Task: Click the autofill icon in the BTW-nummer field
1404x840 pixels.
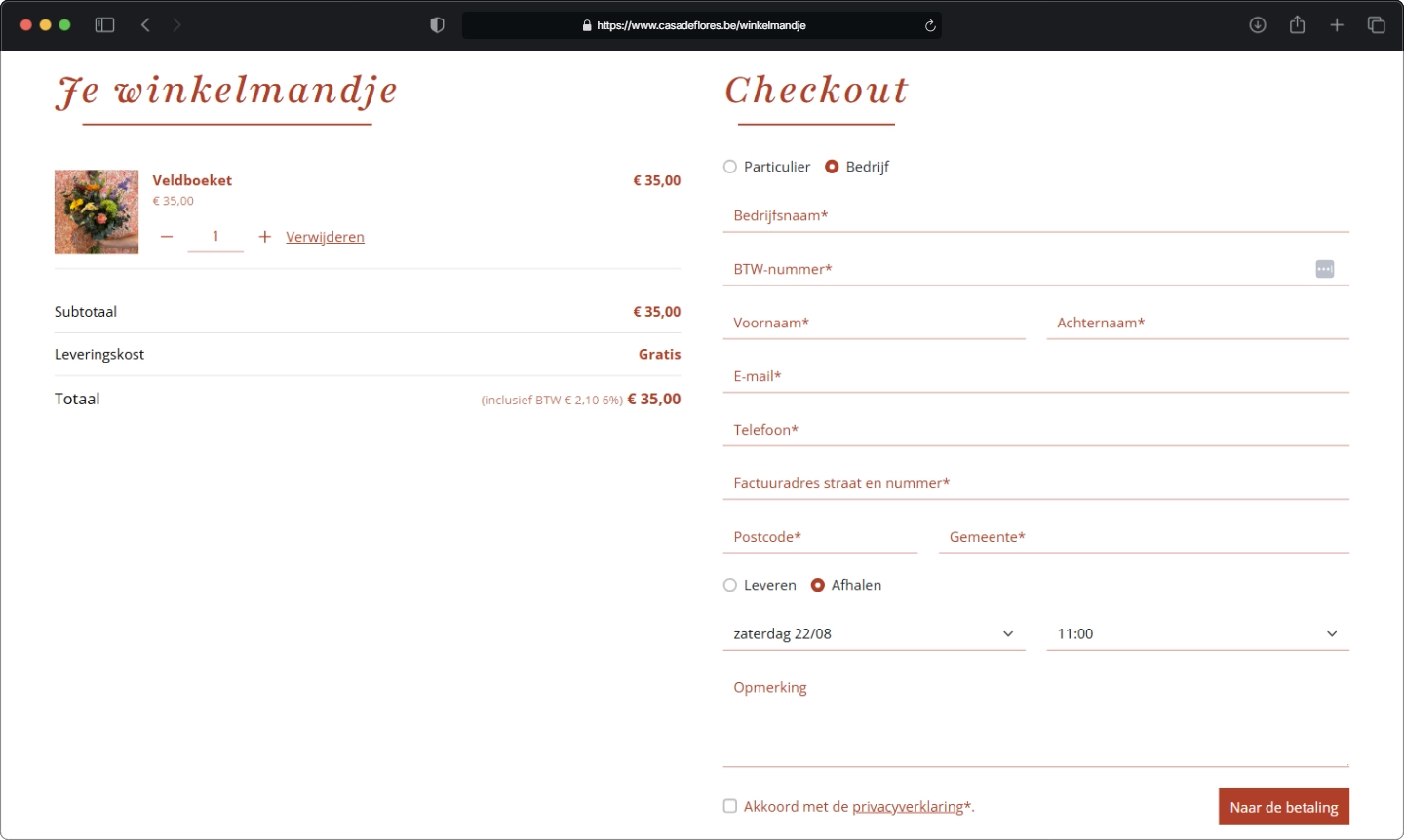Action: (1324, 269)
